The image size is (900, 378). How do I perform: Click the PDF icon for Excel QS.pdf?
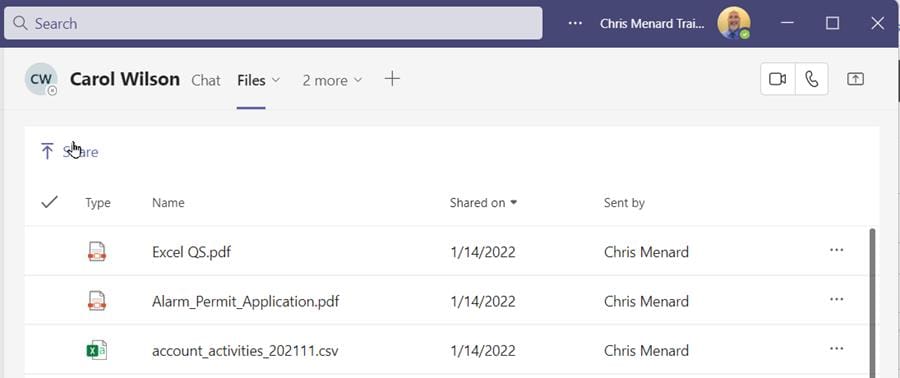(96, 251)
